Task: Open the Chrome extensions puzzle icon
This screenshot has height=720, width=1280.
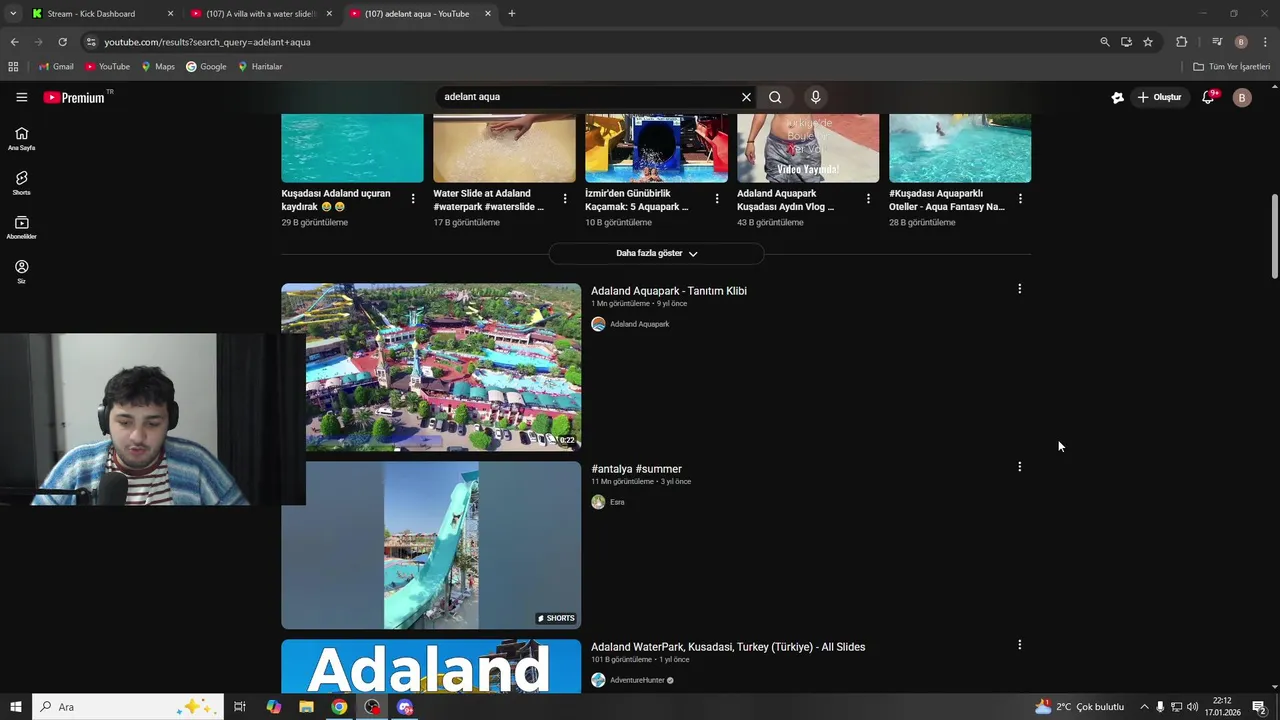Action: (1181, 42)
